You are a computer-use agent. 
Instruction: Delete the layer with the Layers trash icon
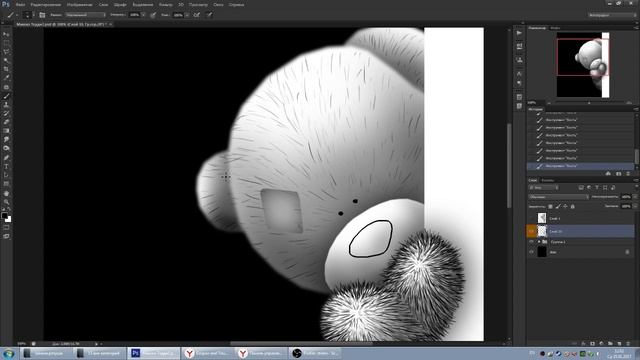click(x=628, y=344)
